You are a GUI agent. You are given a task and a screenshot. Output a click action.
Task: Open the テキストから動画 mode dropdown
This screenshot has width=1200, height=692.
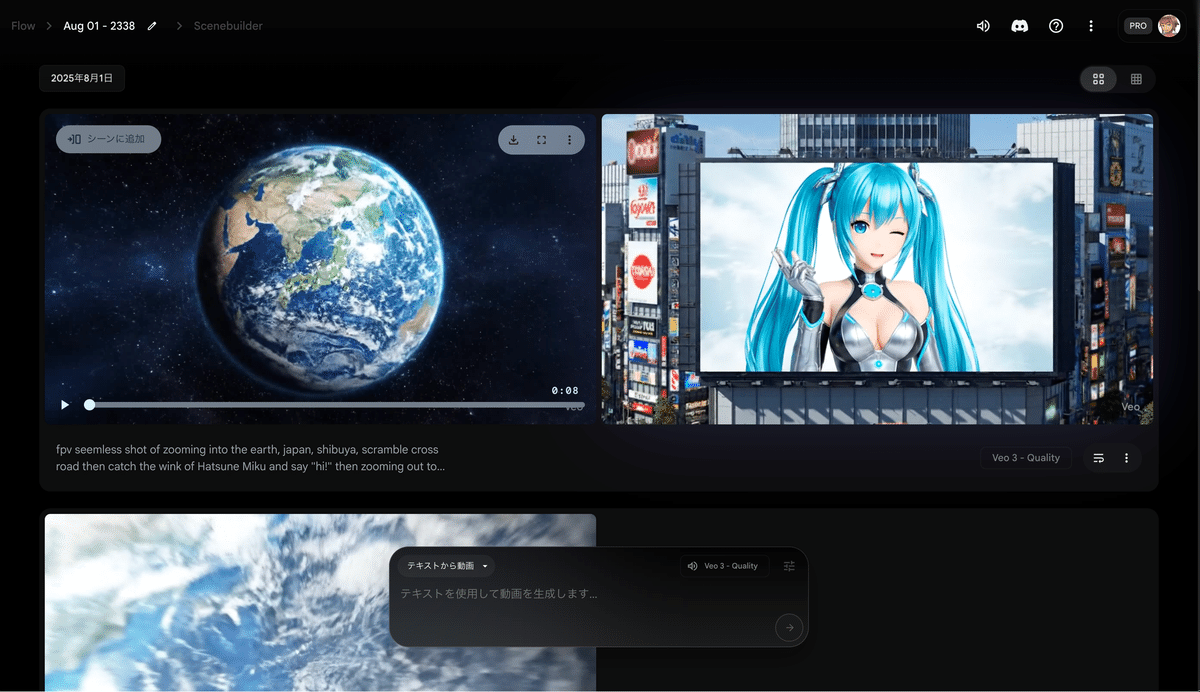point(447,566)
